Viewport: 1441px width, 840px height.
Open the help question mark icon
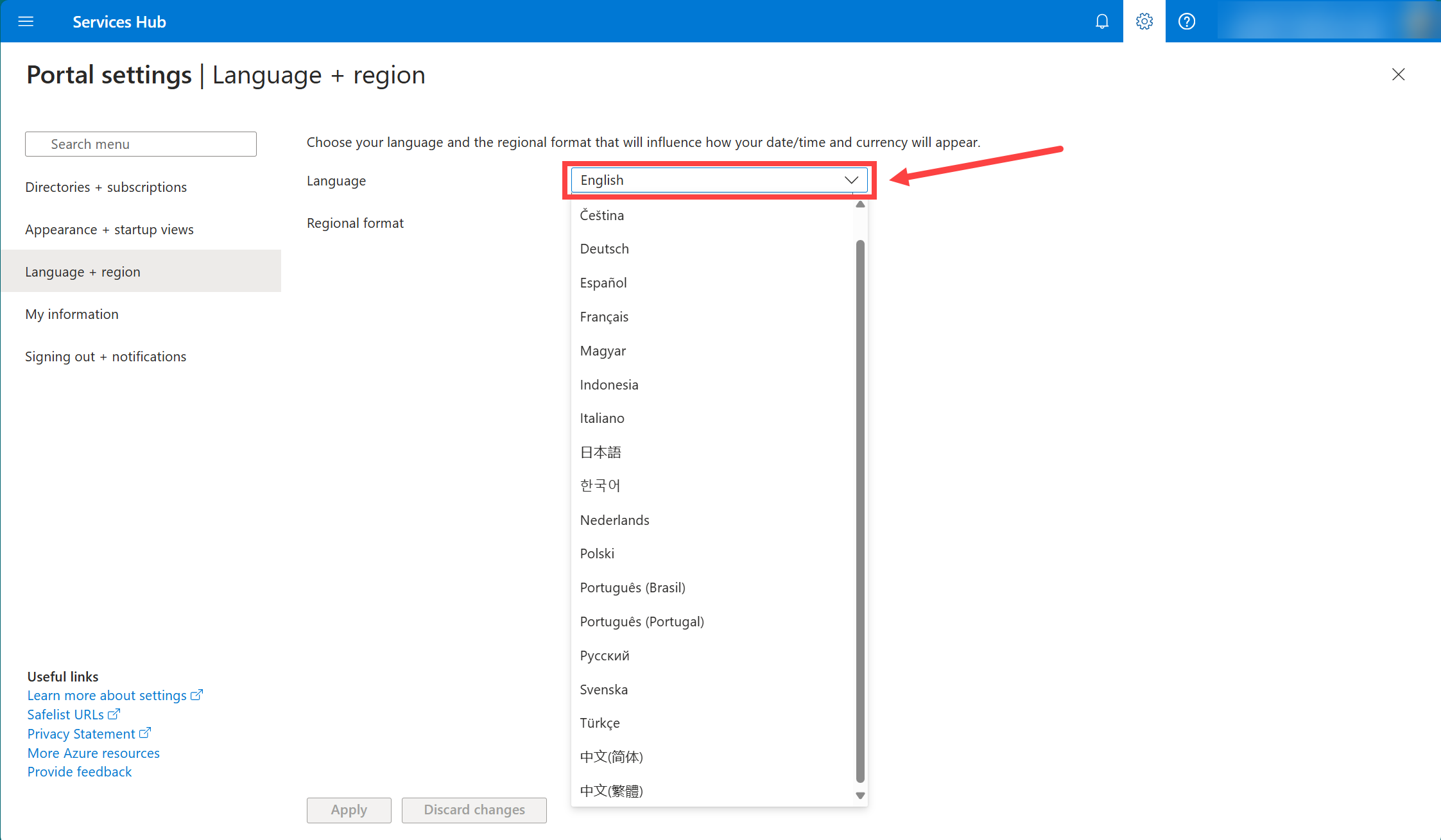(x=1186, y=21)
